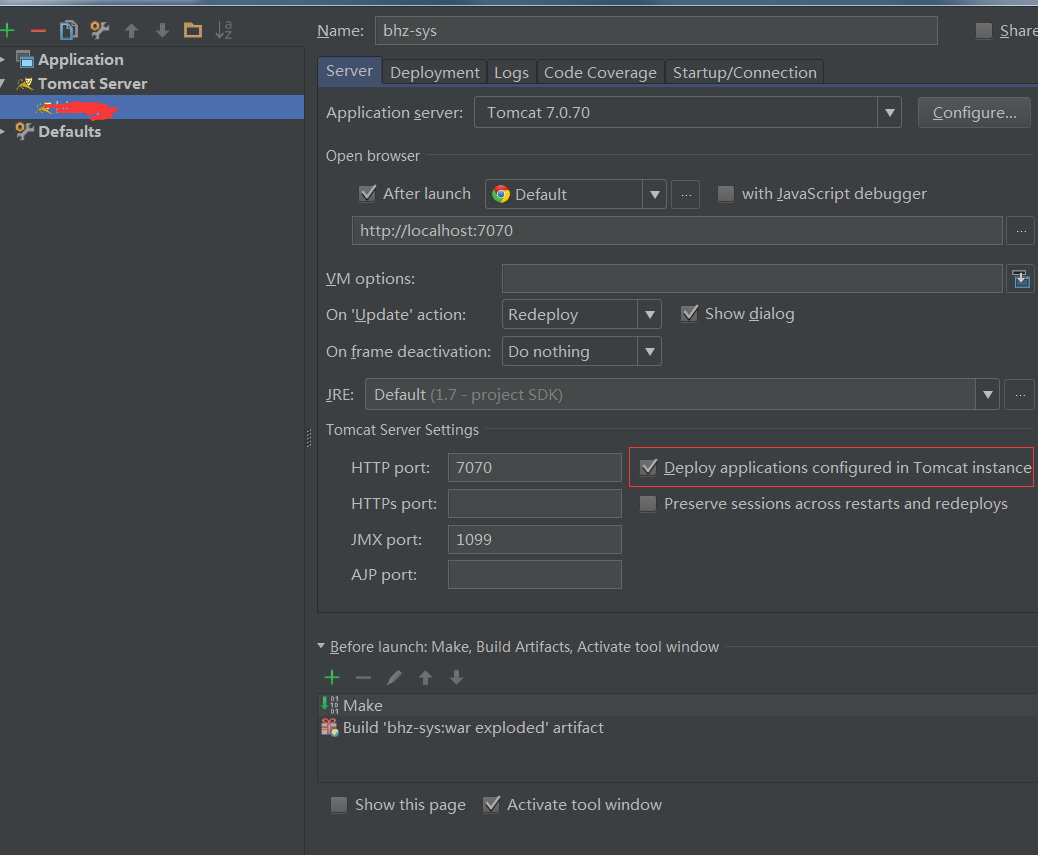Viewport: 1038px width, 855px height.
Task: Click the Build artifact gift icon
Action: pos(330,727)
